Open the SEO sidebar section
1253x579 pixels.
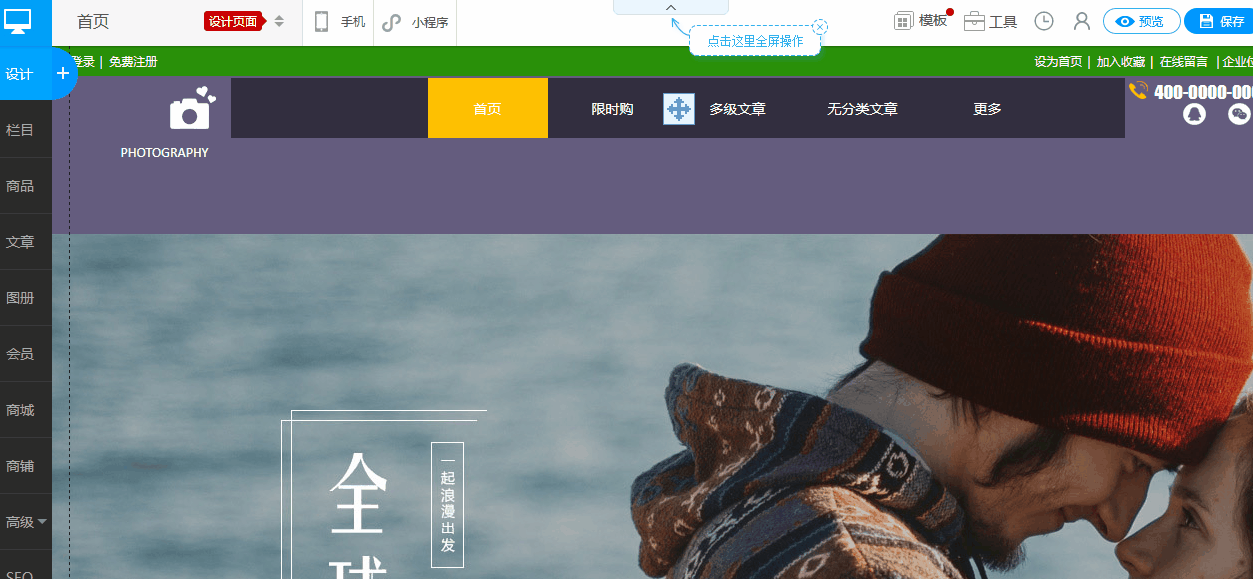tap(20, 573)
